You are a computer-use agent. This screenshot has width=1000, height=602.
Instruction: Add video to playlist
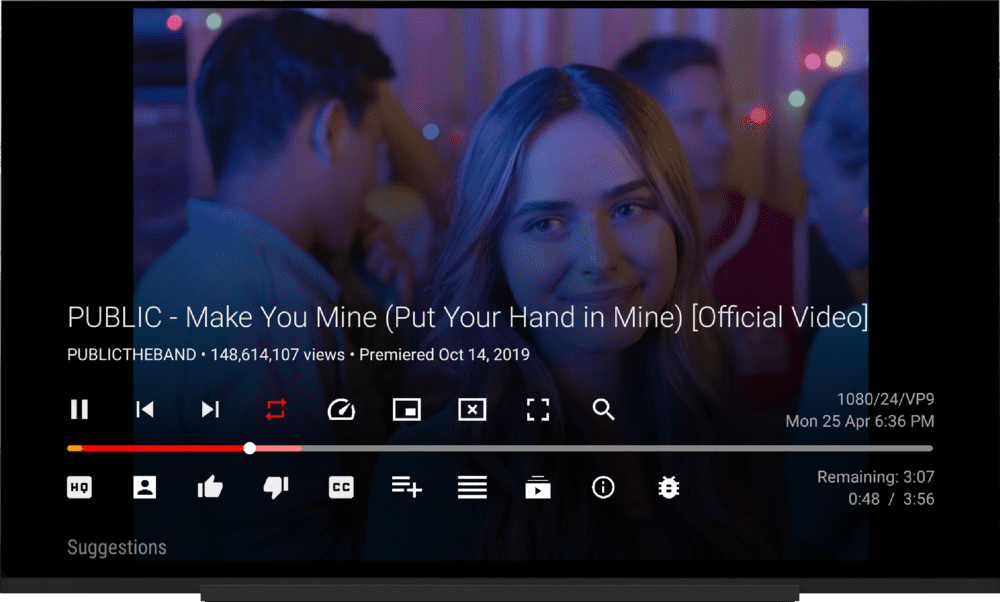tap(407, 487)
